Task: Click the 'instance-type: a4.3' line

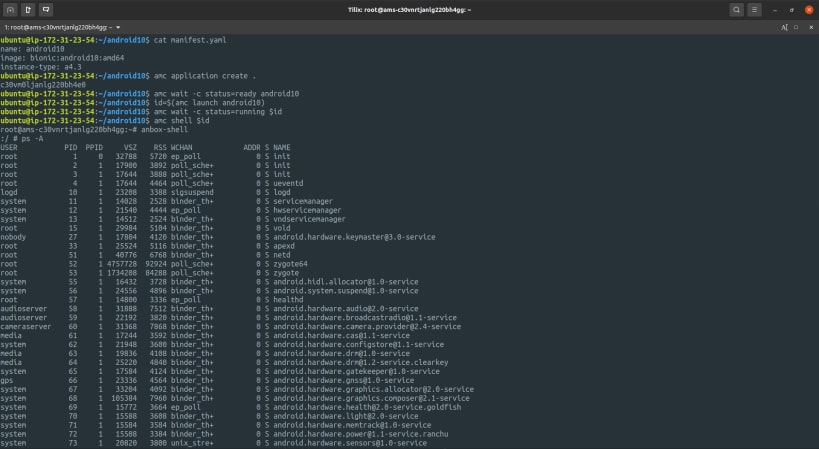Action: coord(41,67)
